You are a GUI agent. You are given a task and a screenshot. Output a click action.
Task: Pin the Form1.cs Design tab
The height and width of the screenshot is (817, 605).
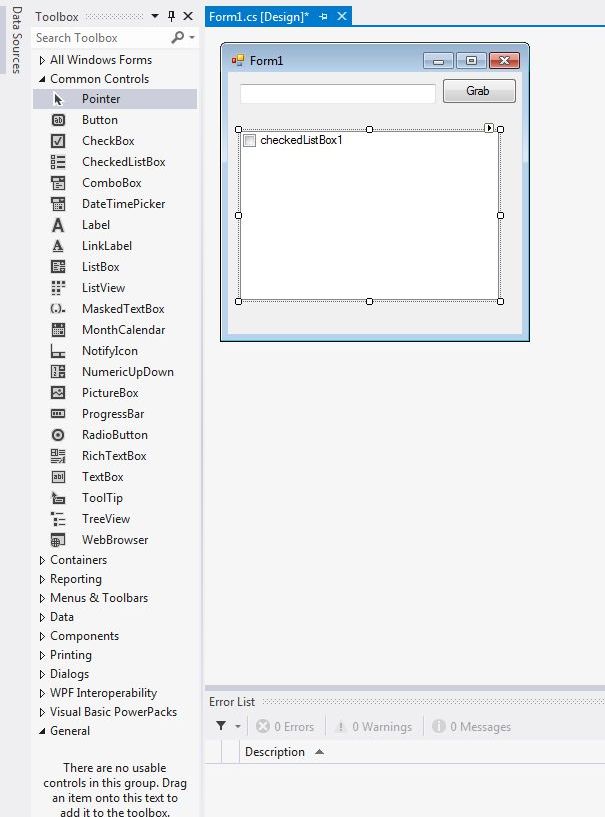tap(323, 17)
